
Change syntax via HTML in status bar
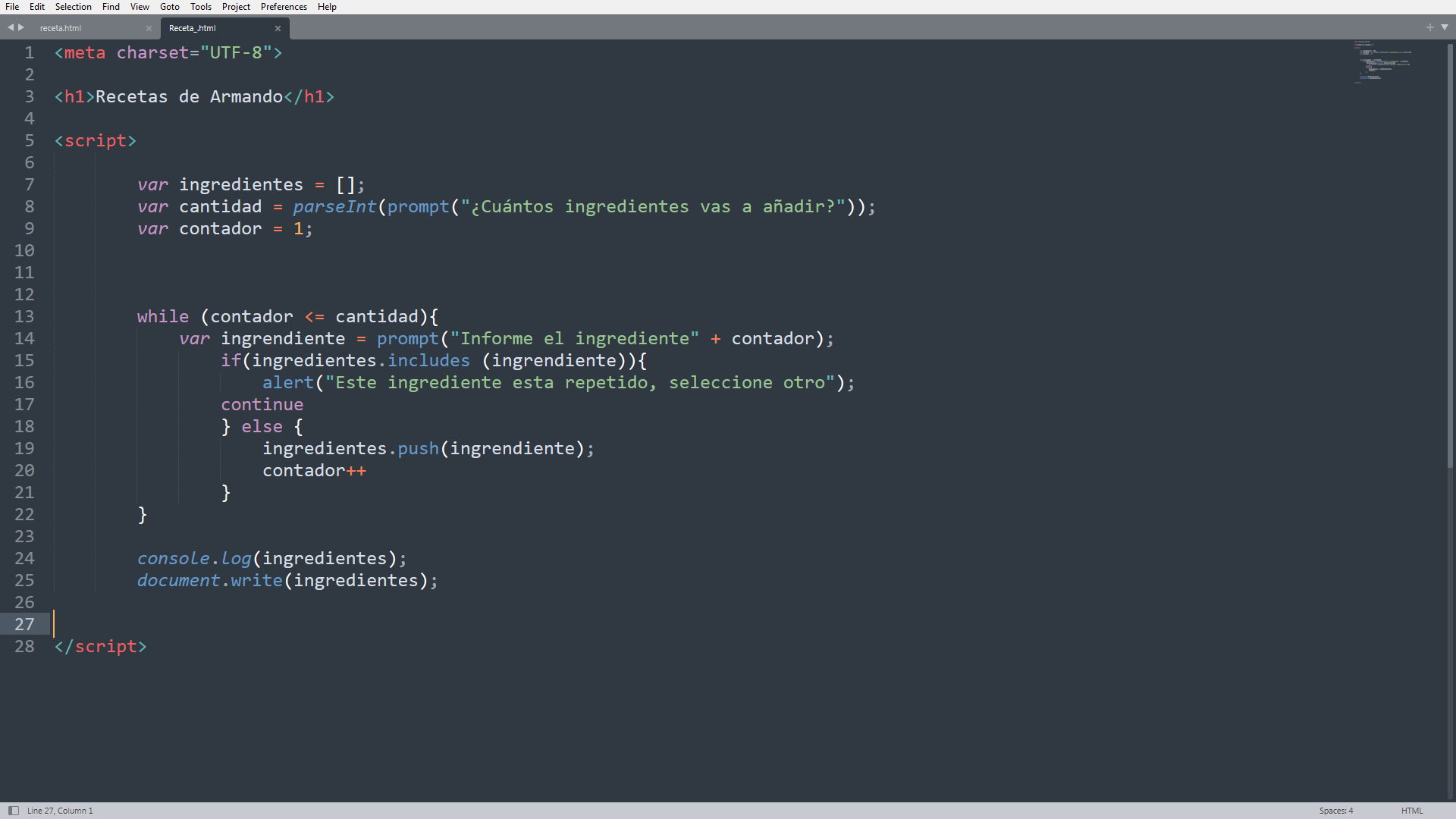point(1412,811)
